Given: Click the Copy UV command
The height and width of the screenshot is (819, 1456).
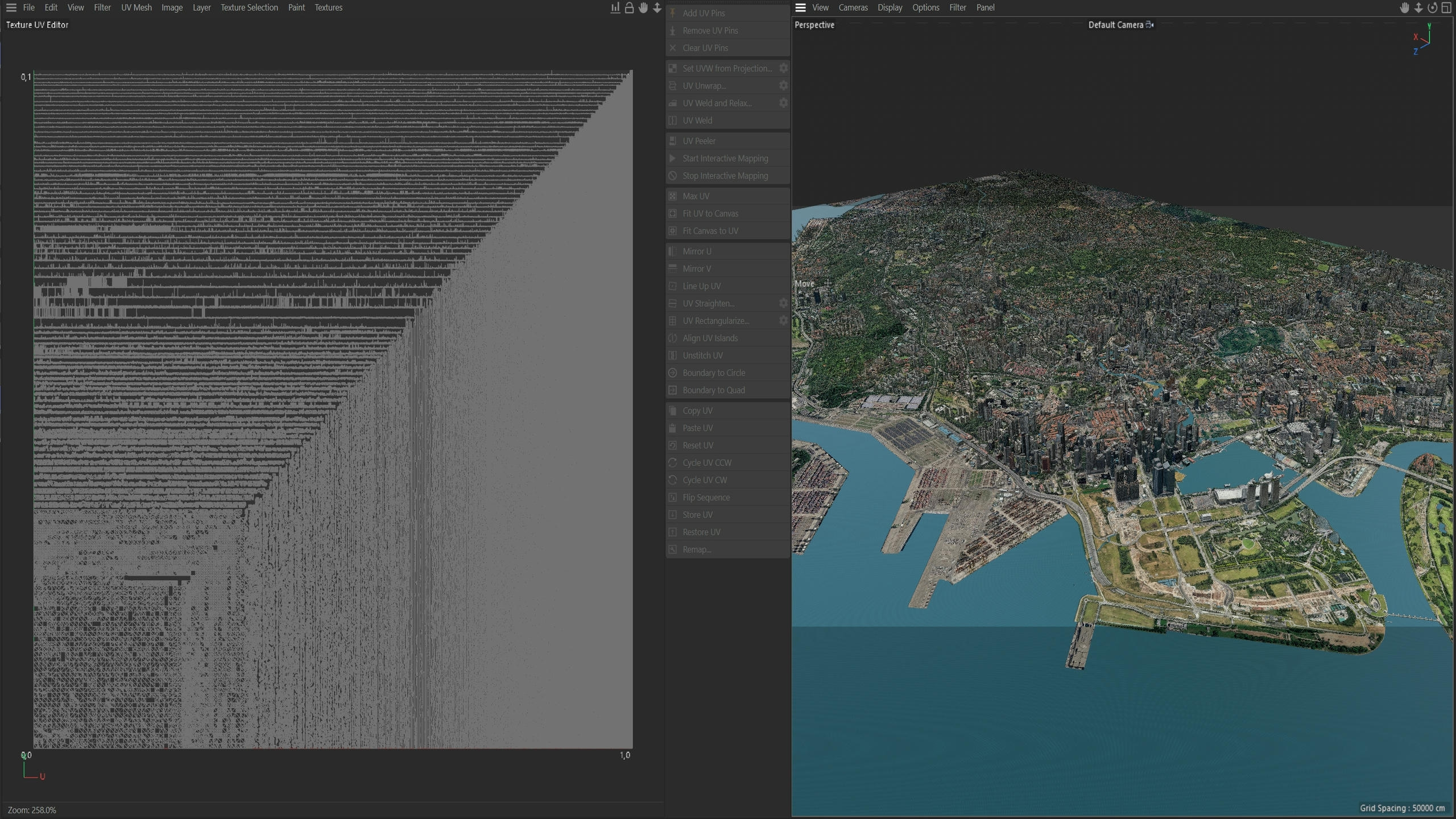Looking at the screenshot, I should (728, 411).
